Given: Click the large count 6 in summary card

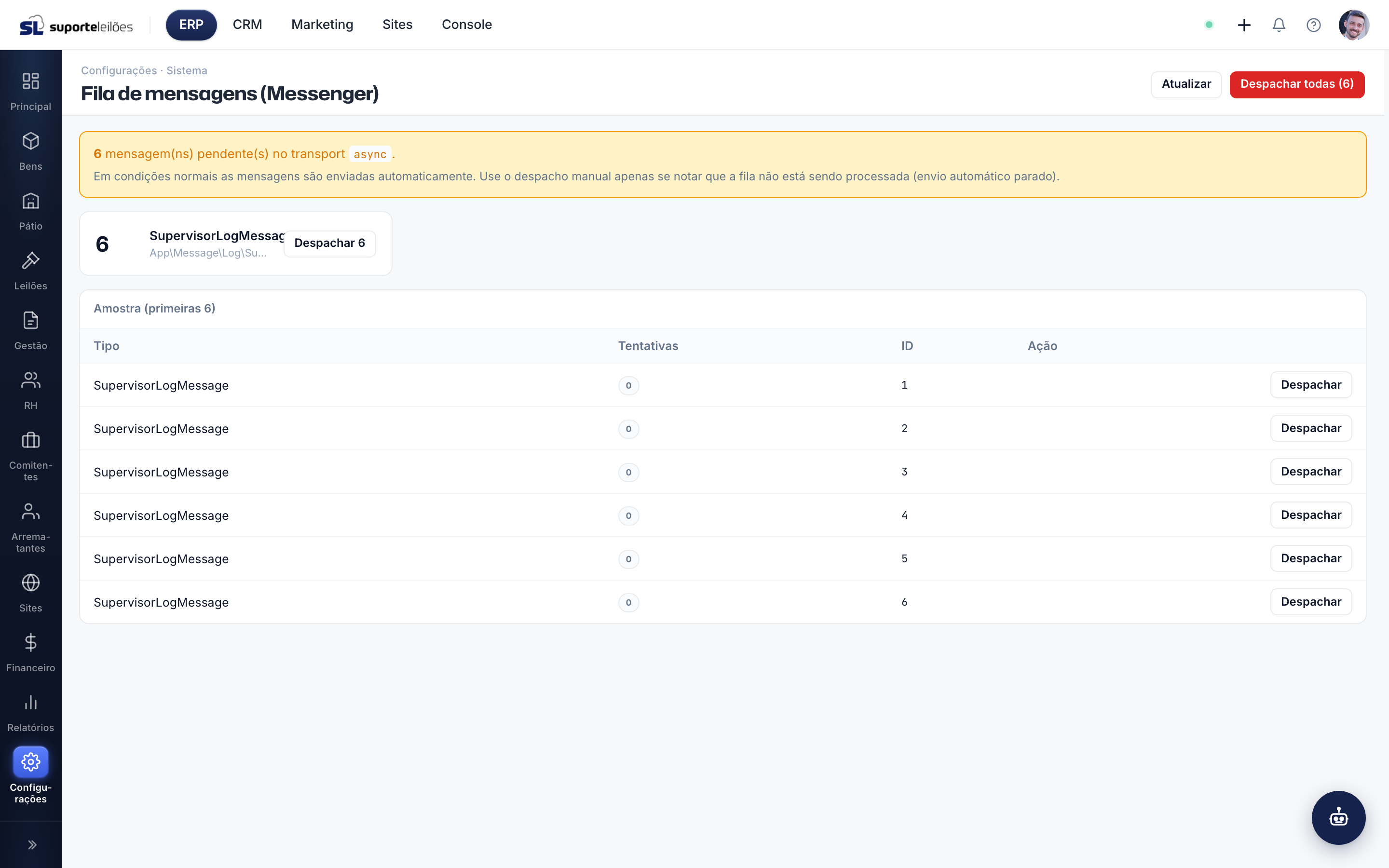Looking at the screenshot, I should (102, 244).
